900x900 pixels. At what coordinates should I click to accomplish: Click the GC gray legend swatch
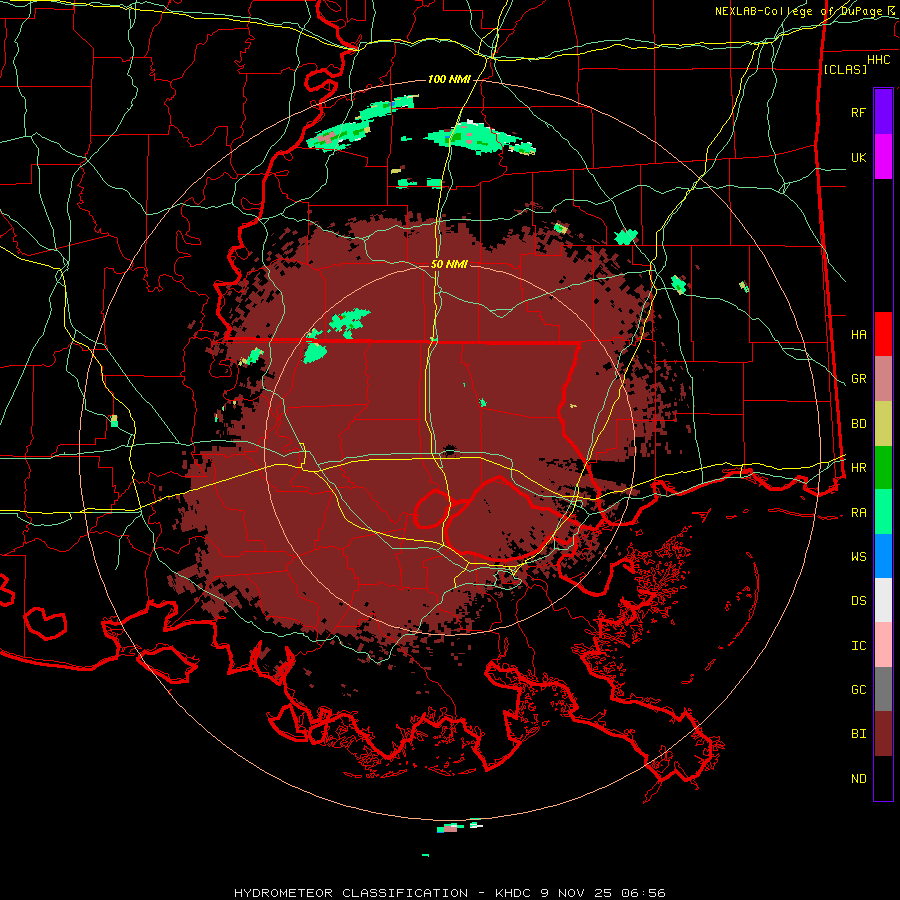click(x=883, y=689)
